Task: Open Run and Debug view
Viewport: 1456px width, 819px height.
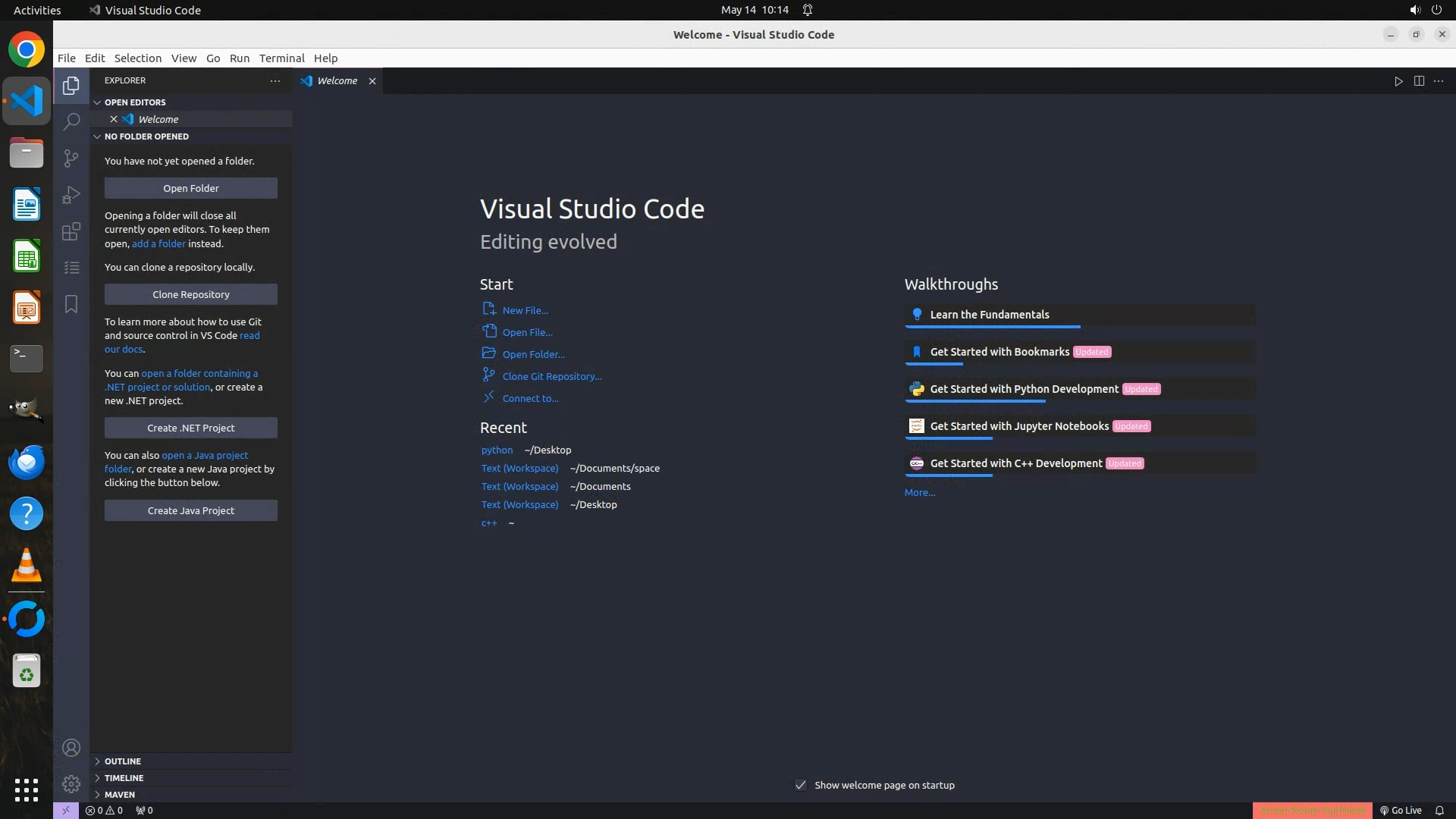Action: click(x=71, y=195)
